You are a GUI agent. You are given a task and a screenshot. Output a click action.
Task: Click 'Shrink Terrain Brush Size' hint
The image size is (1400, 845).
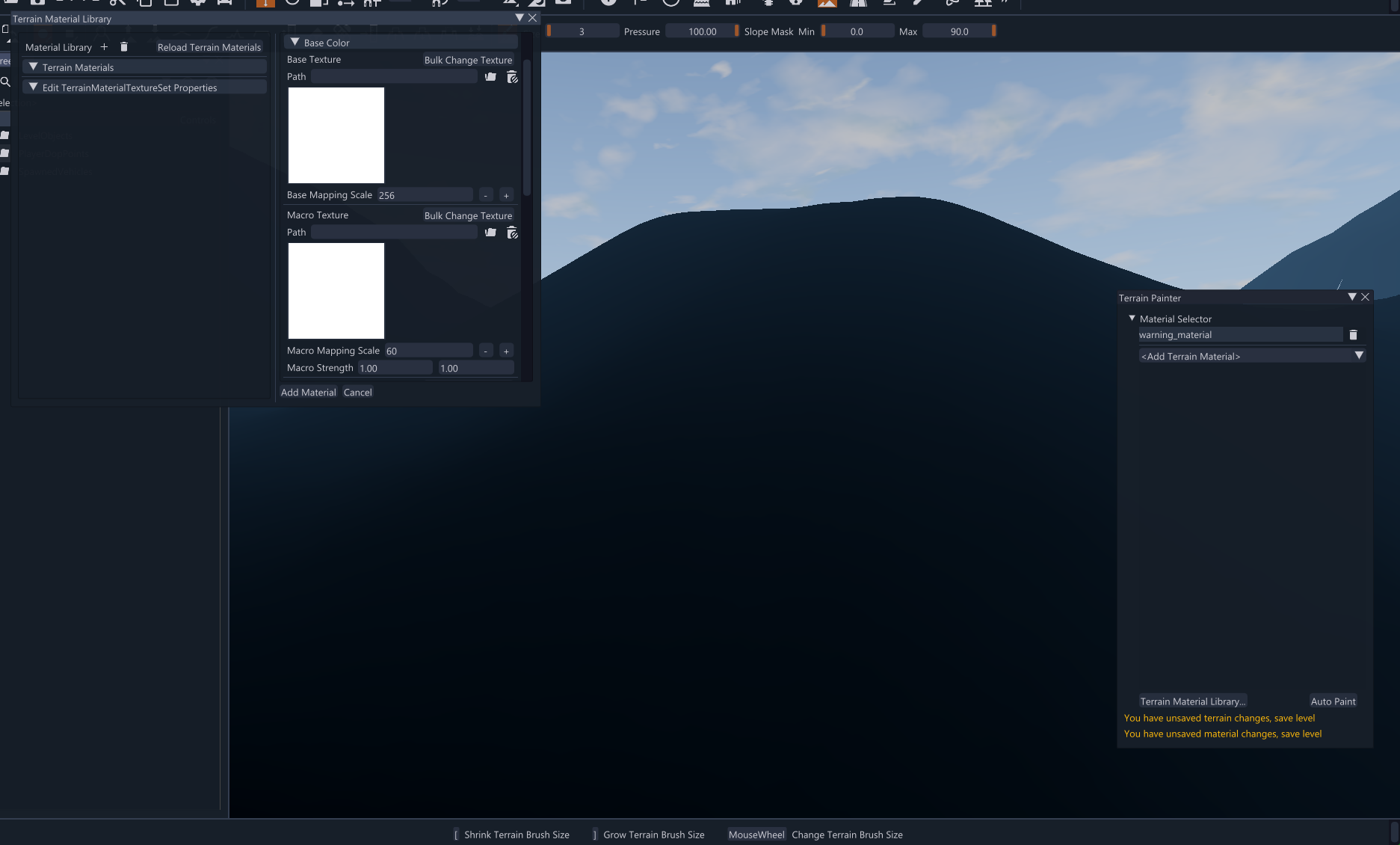tap(516, 835)
